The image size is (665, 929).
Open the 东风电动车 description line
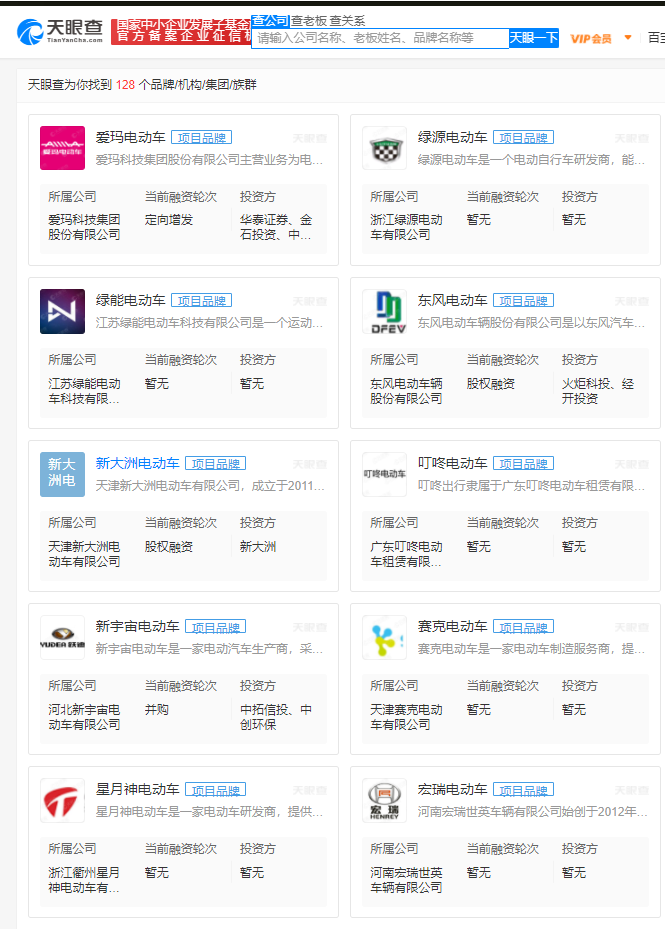531,323
